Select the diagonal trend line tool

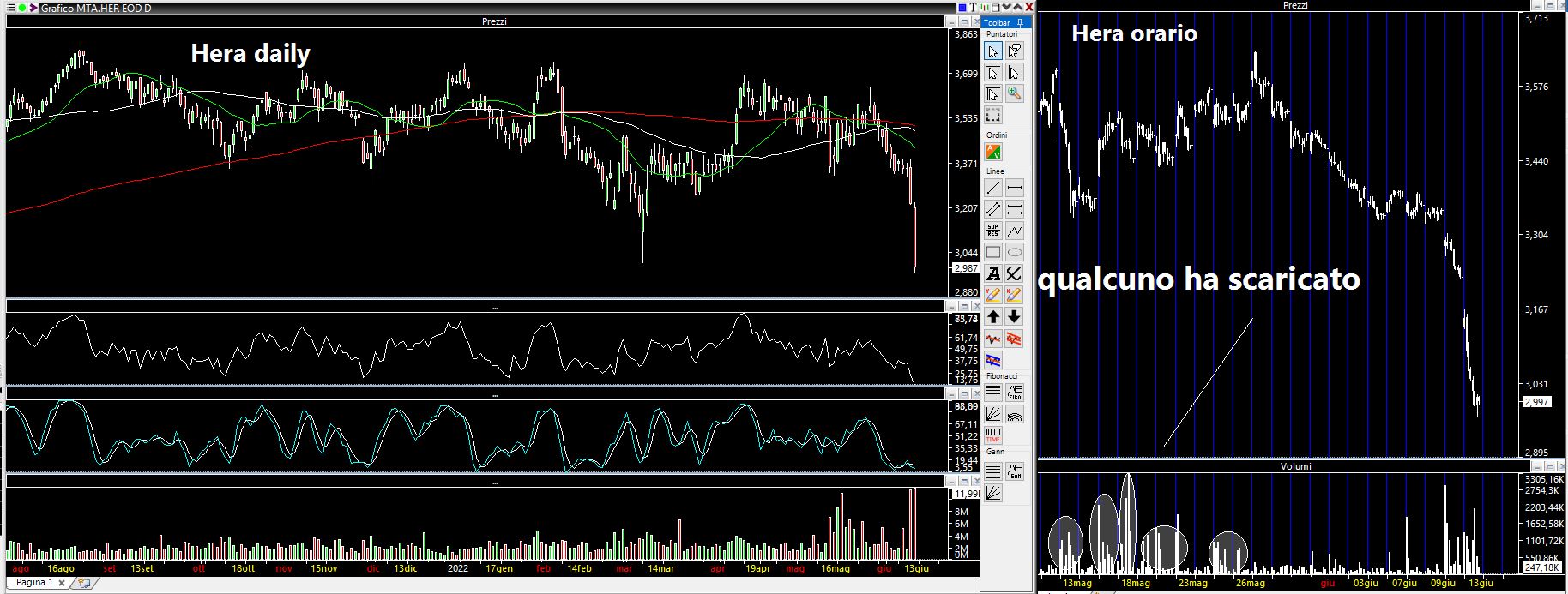coord(992,188)
